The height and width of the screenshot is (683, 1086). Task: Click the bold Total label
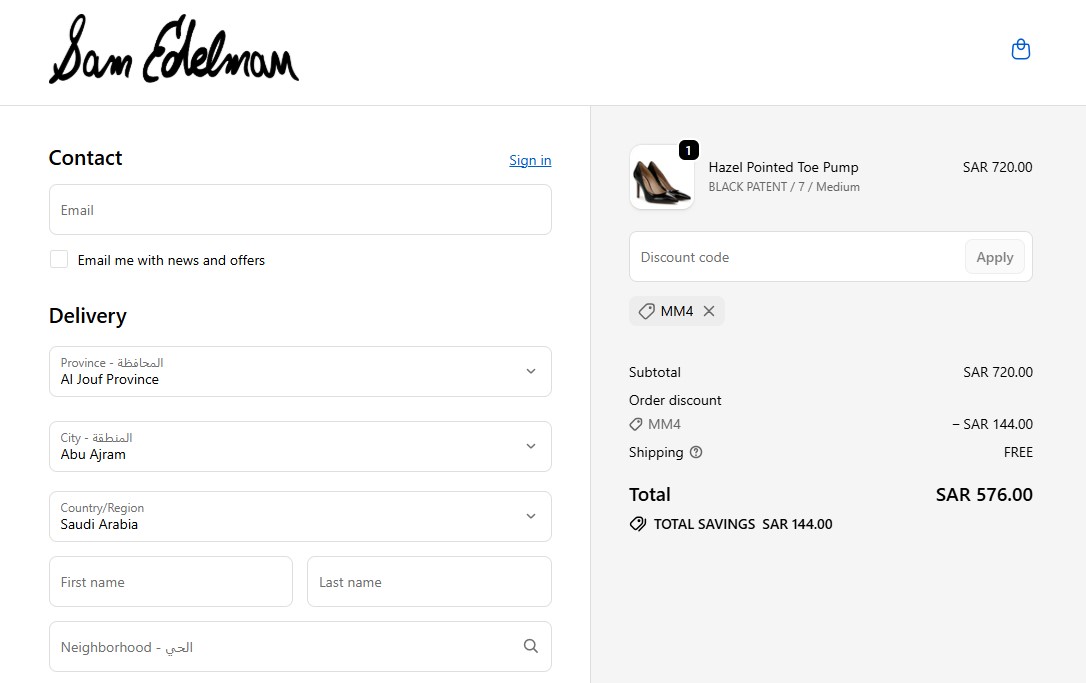point(650,495)
